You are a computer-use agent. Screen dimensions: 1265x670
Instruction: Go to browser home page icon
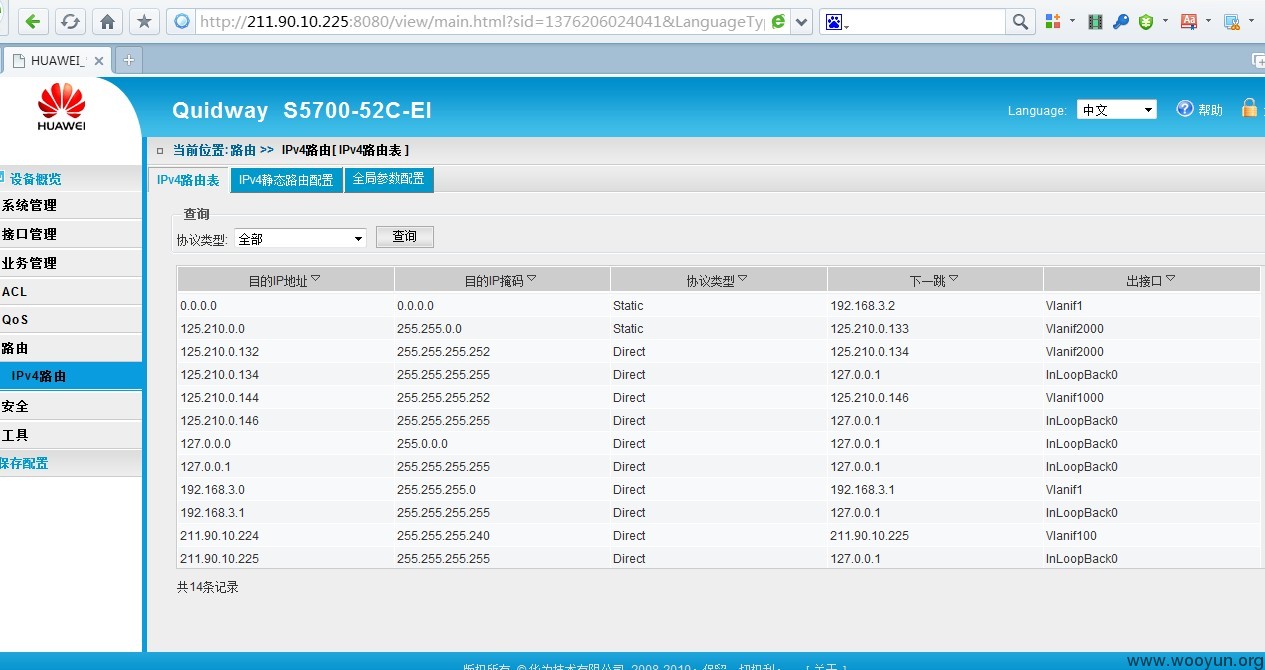(x=108, y=21)
